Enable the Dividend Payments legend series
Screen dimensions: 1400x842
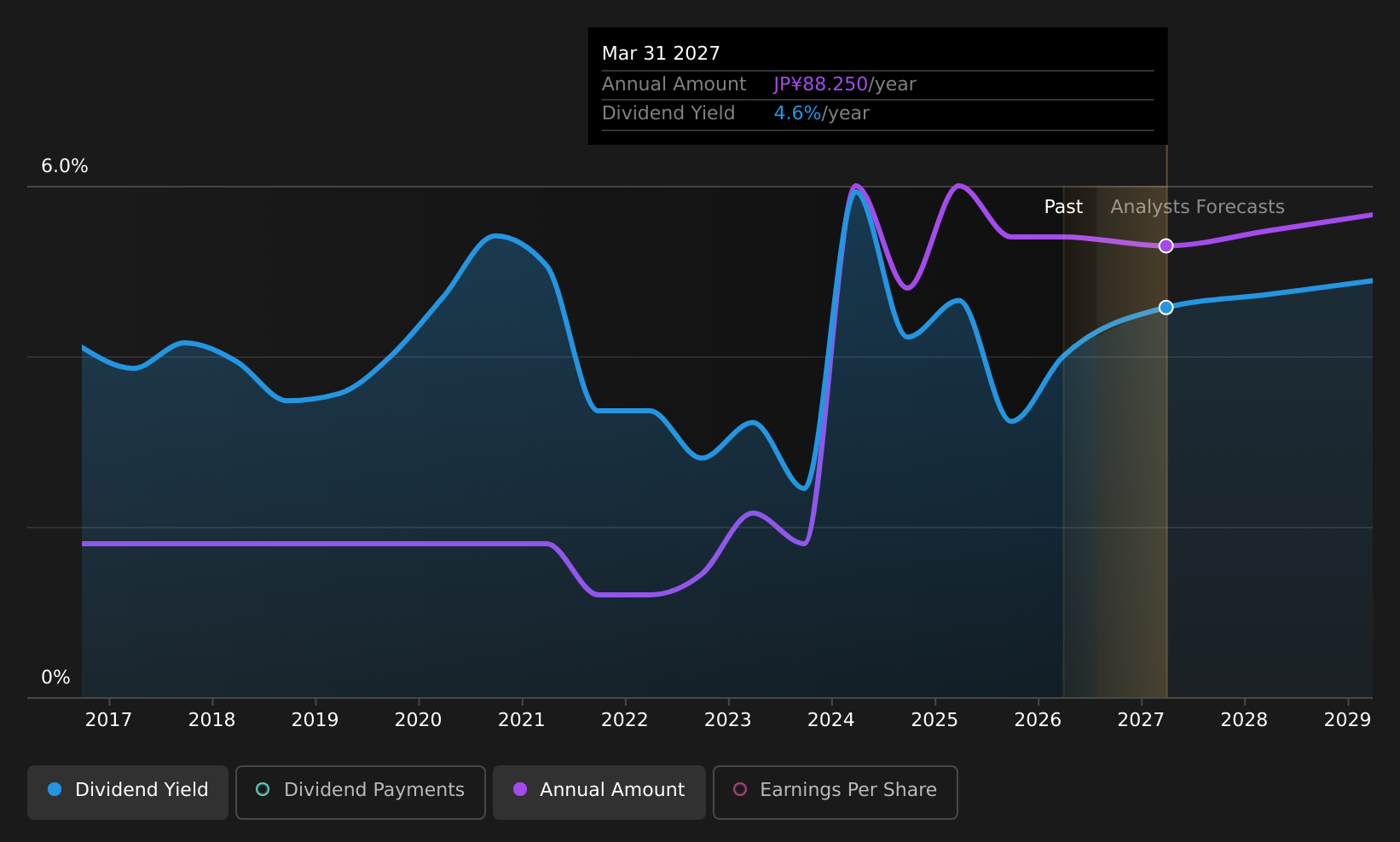coord(361,792)
